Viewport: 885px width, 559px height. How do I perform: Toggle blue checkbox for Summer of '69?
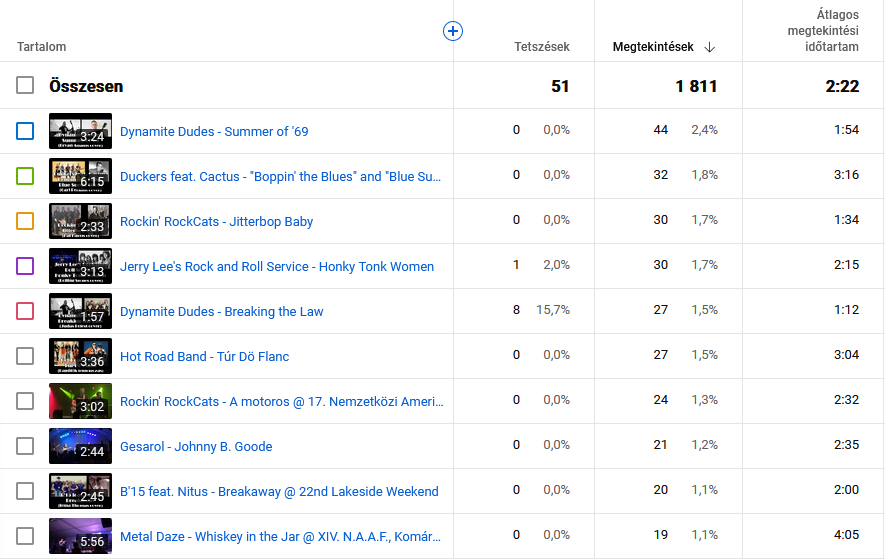click(x=25, y=131)
